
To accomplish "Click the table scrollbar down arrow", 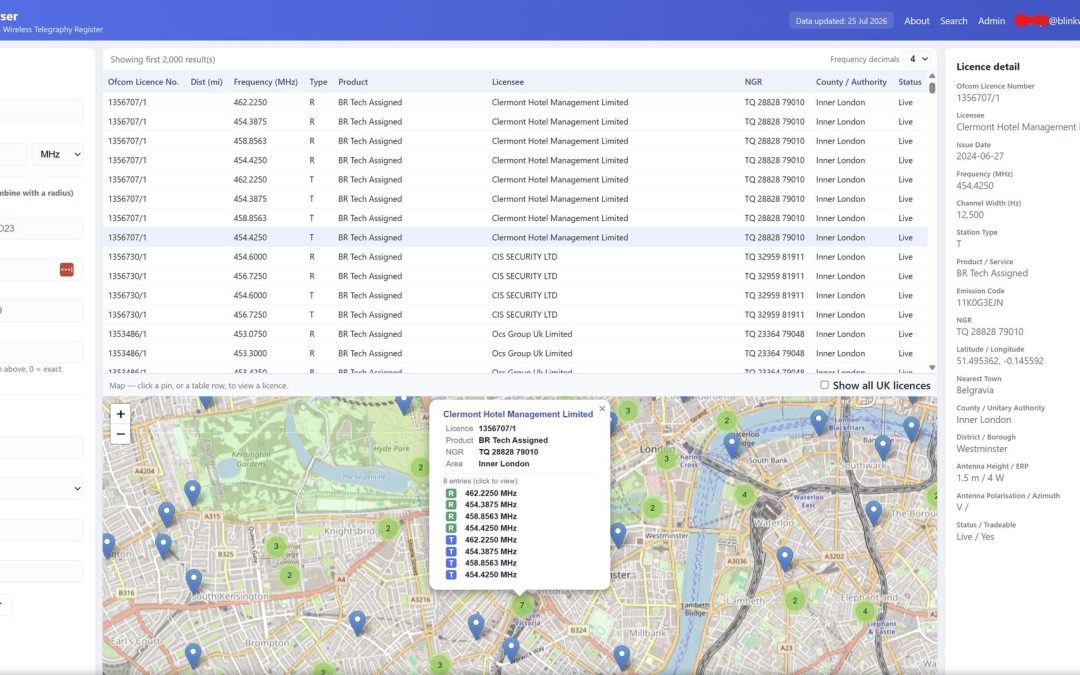I will 932,368.
